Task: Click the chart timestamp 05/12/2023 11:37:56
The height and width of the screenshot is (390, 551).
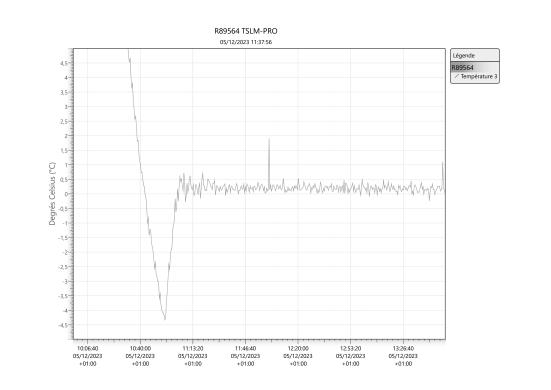Action: [x=246, y=42]
